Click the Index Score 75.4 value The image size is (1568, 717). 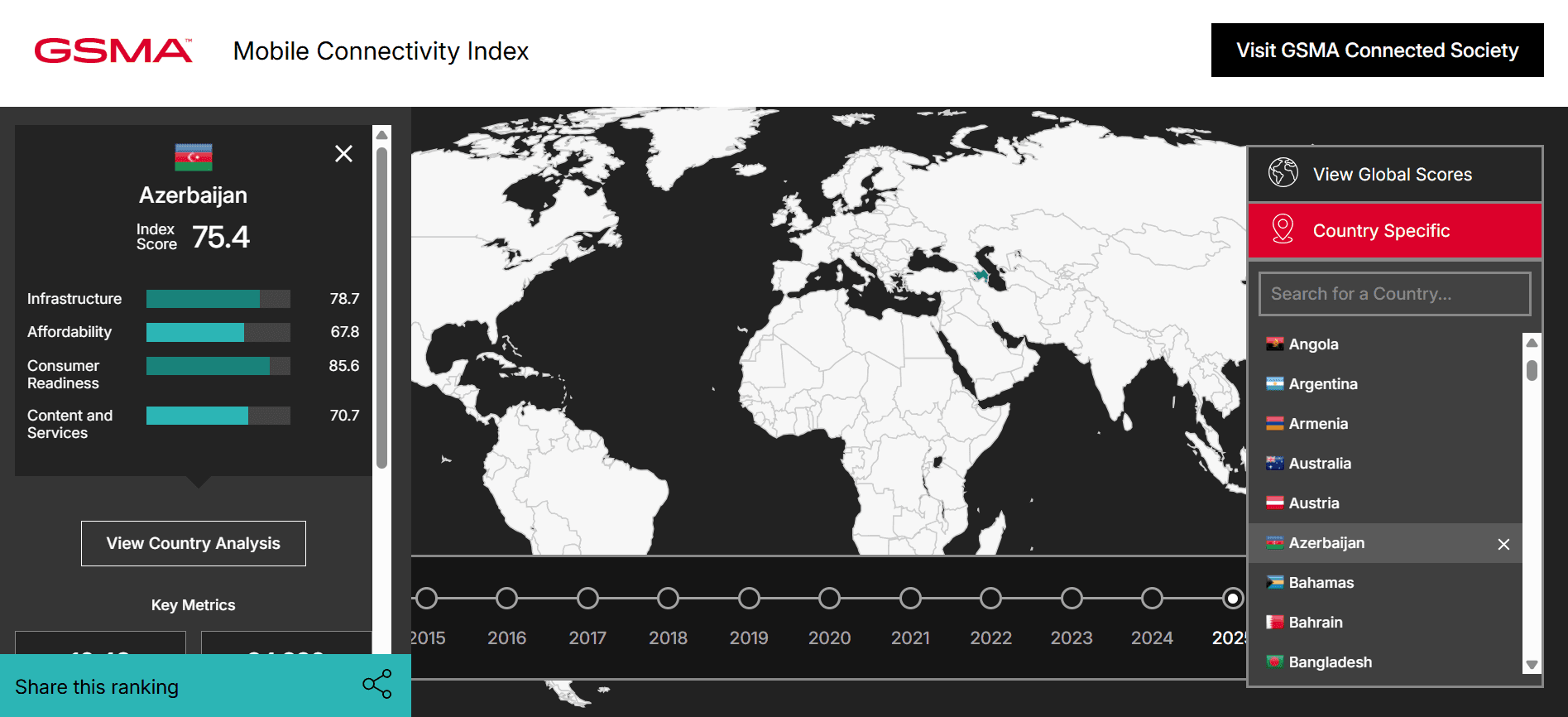pyautogui.click(x=221, y=238)
